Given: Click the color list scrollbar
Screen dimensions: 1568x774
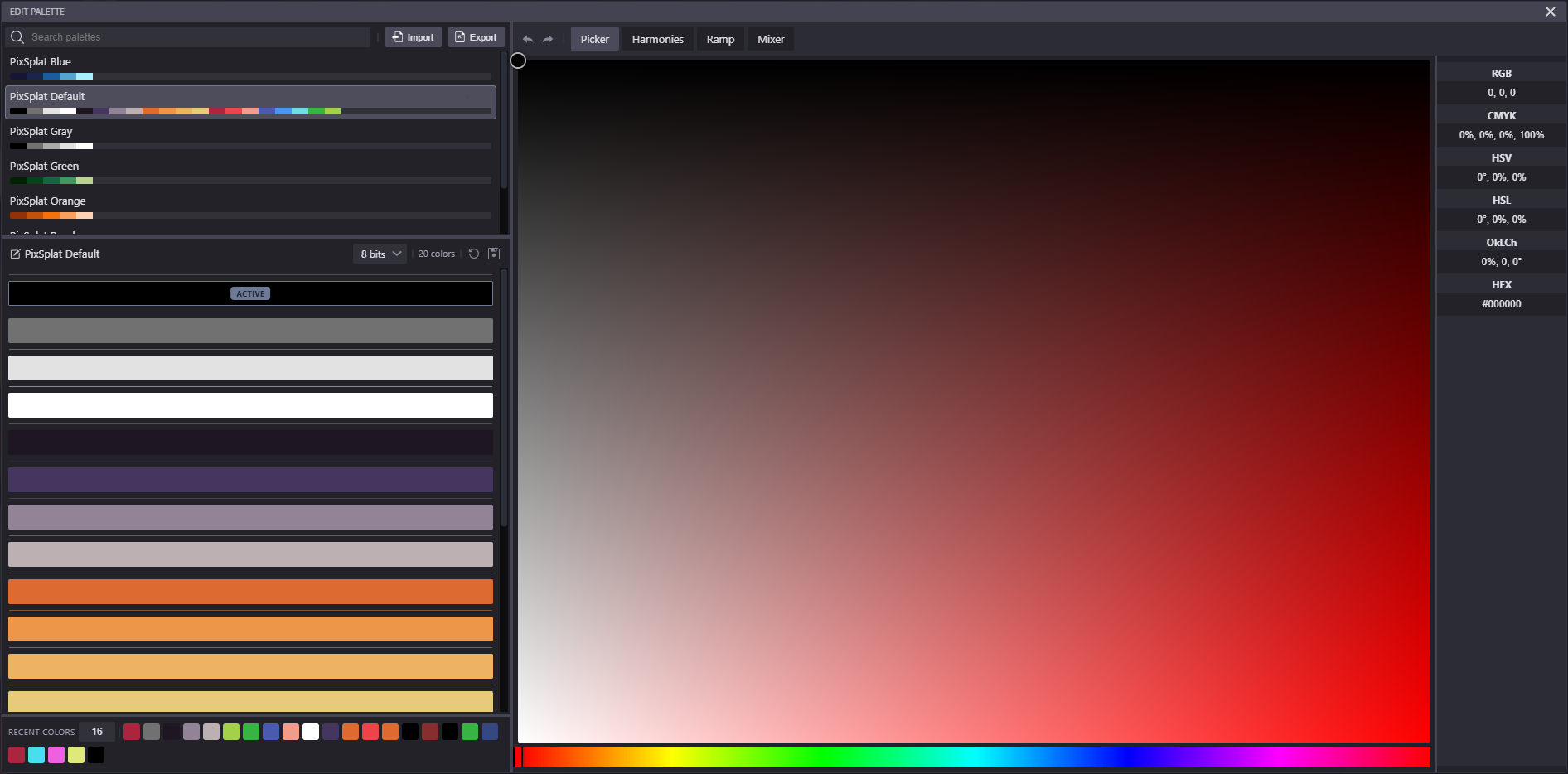Looking at the screenshot, I should pyautogui.click(x=504, y=398).
